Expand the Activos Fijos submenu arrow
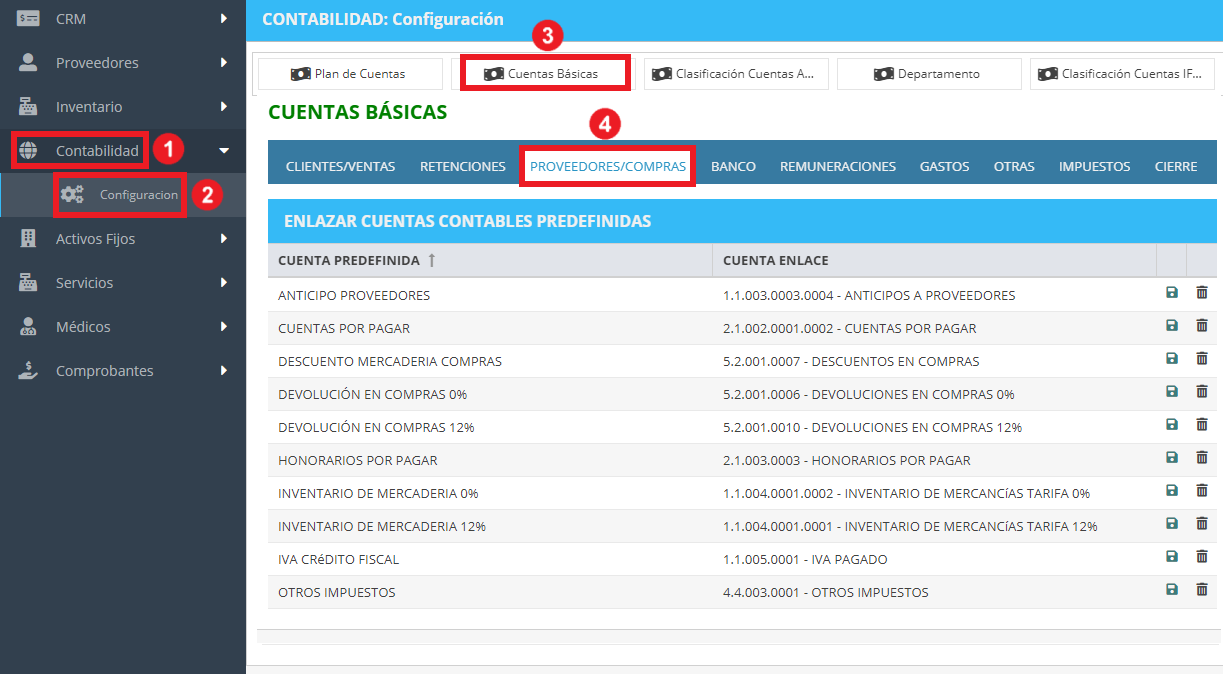 click(x=224, y=238)
